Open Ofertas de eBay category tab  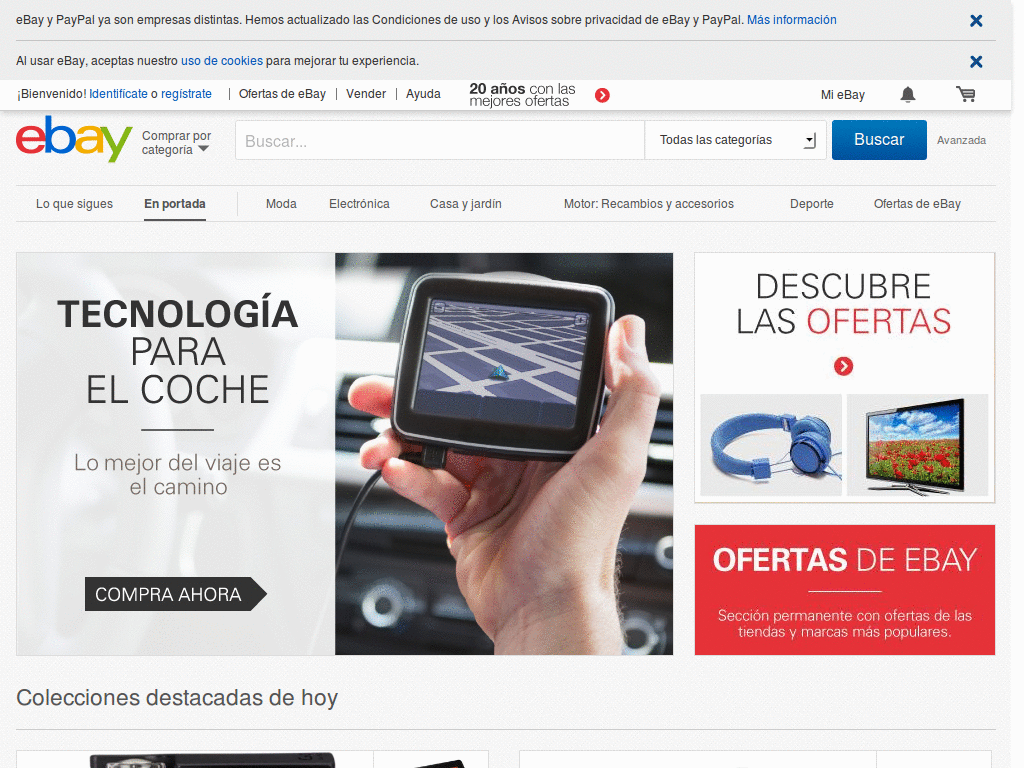click(x=917, y=204)
